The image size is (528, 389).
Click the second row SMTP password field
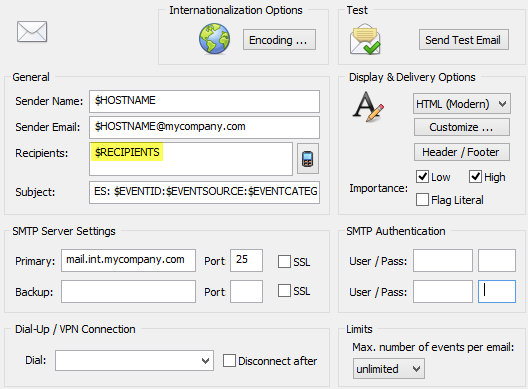coord(497,291)
